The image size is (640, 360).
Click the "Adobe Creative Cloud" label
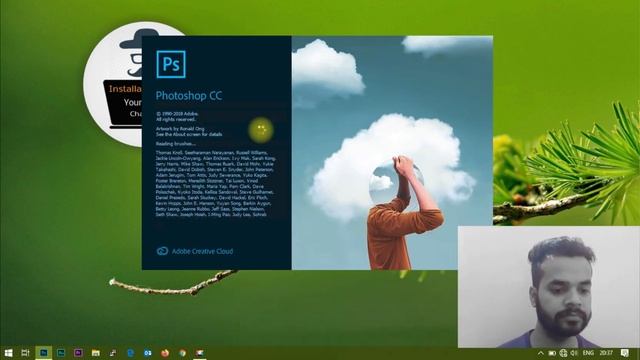coord(202,251)
